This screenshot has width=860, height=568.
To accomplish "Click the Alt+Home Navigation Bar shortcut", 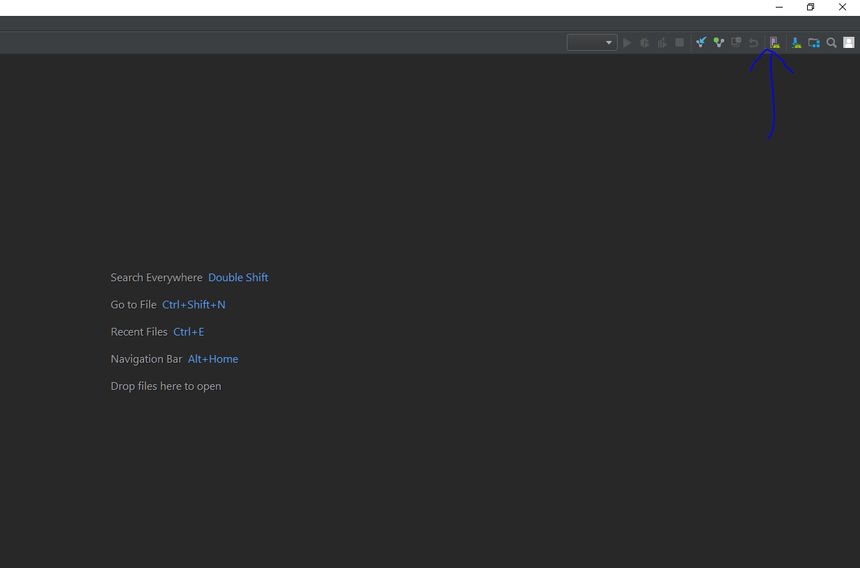I will click(x=213, y=359).
